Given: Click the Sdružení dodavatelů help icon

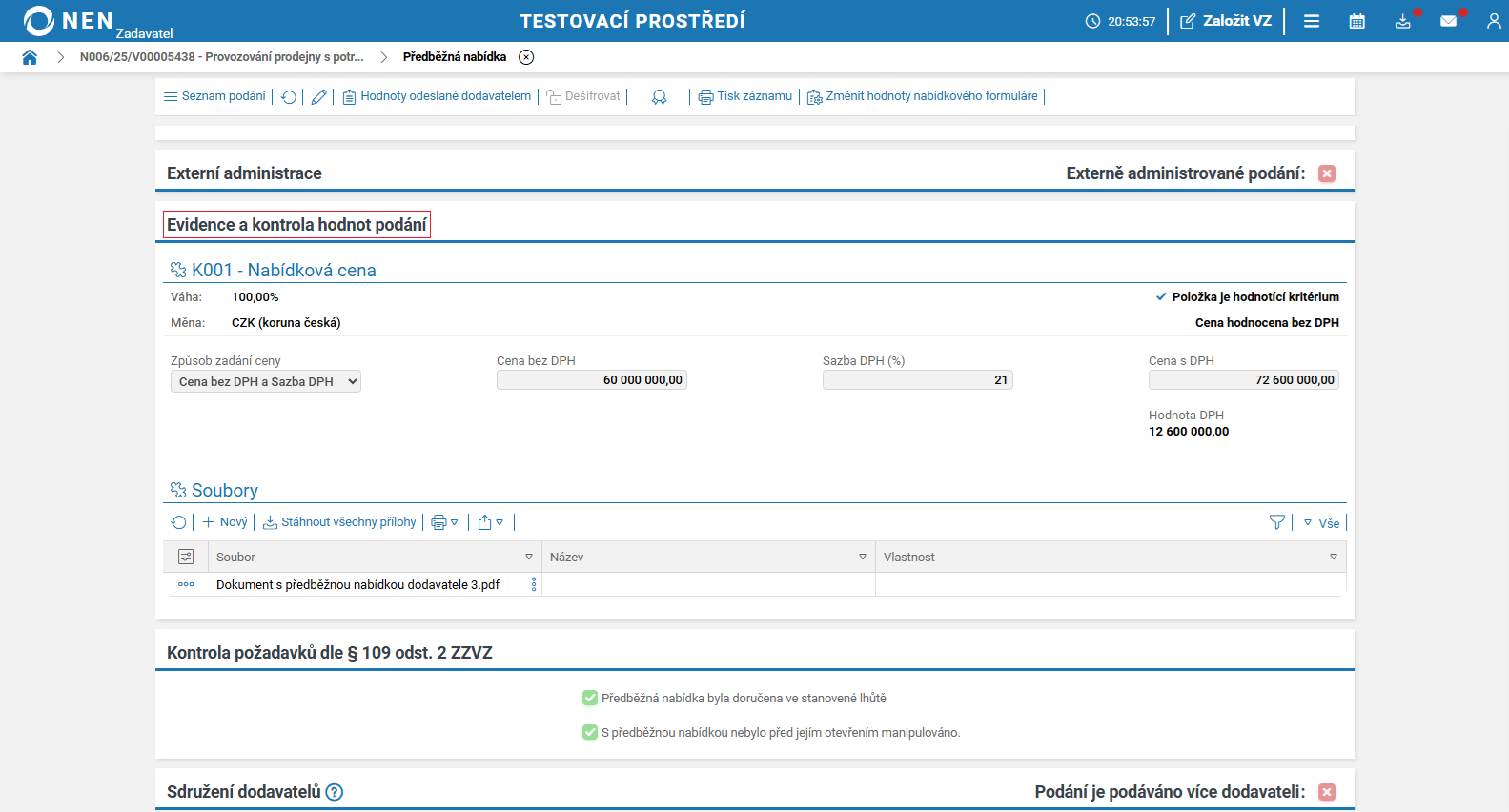Looking at the screenshot, I should (335, 792).
